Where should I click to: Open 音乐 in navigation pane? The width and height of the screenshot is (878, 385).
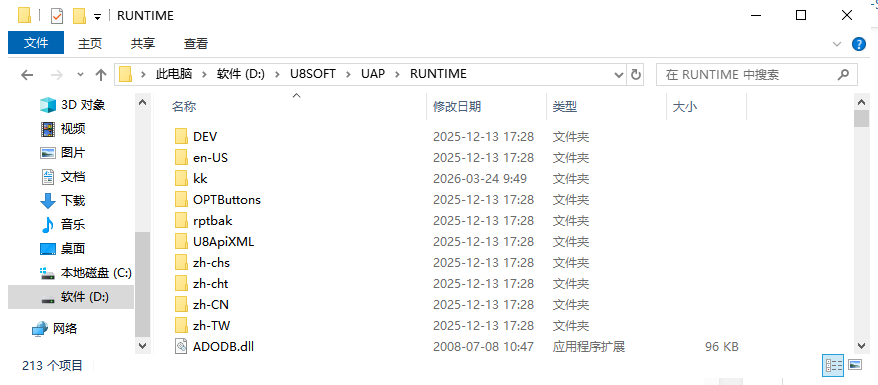63,224
